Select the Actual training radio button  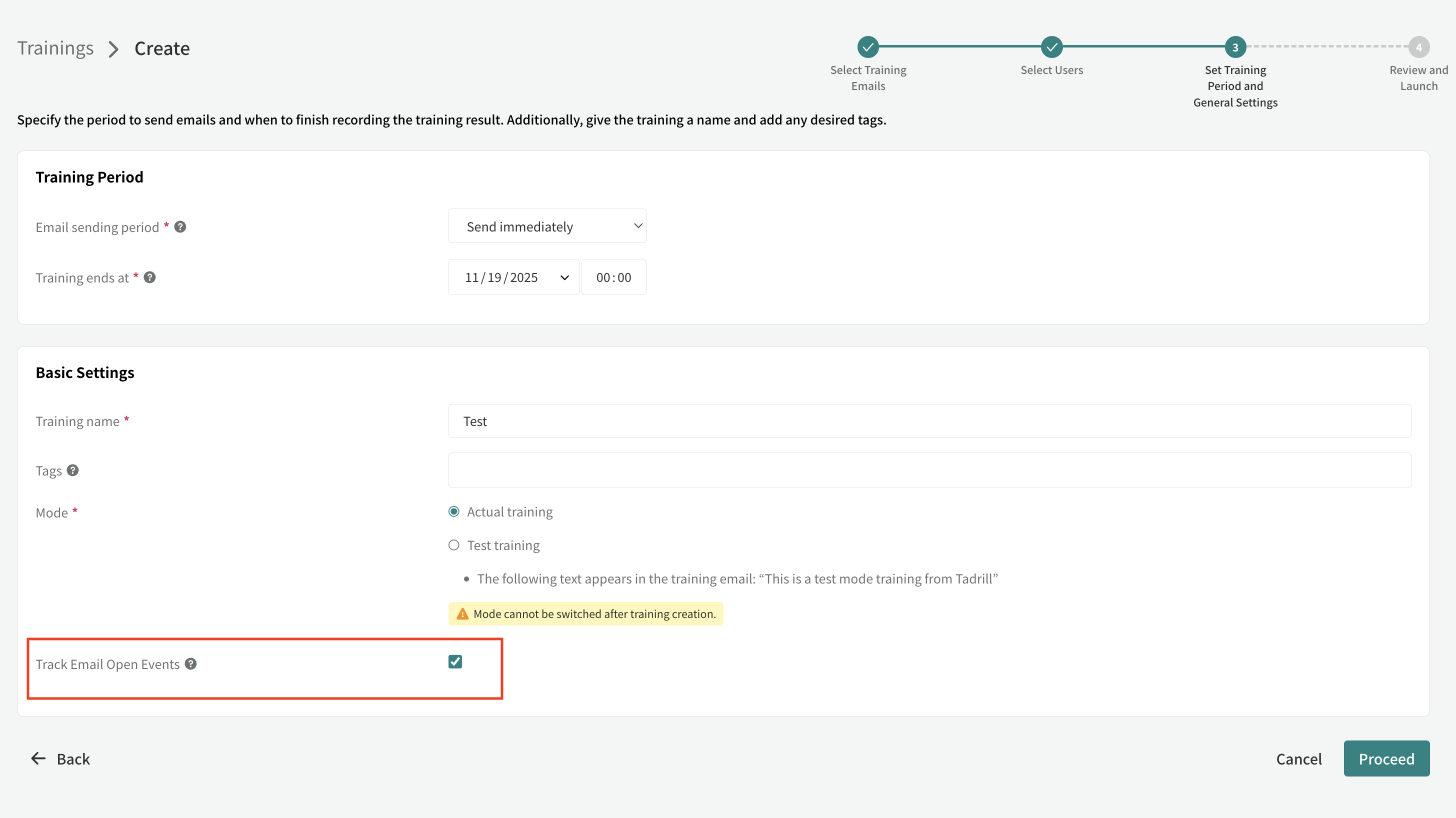[454, 511]
